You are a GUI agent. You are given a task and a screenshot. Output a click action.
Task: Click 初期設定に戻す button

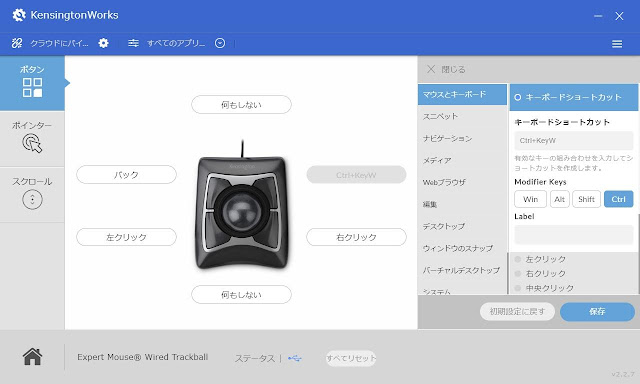pyautogui.click(x=517, y=311)
